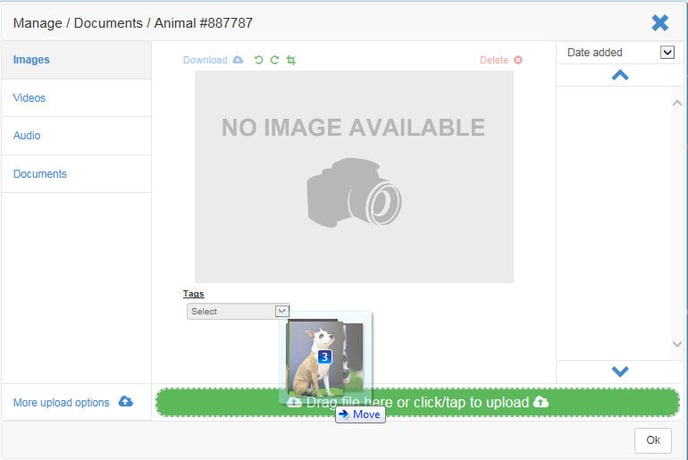Click the Download link text
The height and width of the screenshot is (460, 688).
(x=205, y=60)
